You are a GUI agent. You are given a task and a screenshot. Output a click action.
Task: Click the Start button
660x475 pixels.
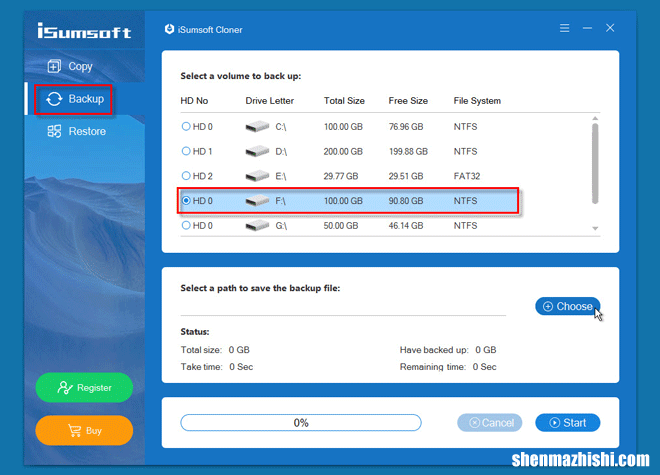click(567, 422)
